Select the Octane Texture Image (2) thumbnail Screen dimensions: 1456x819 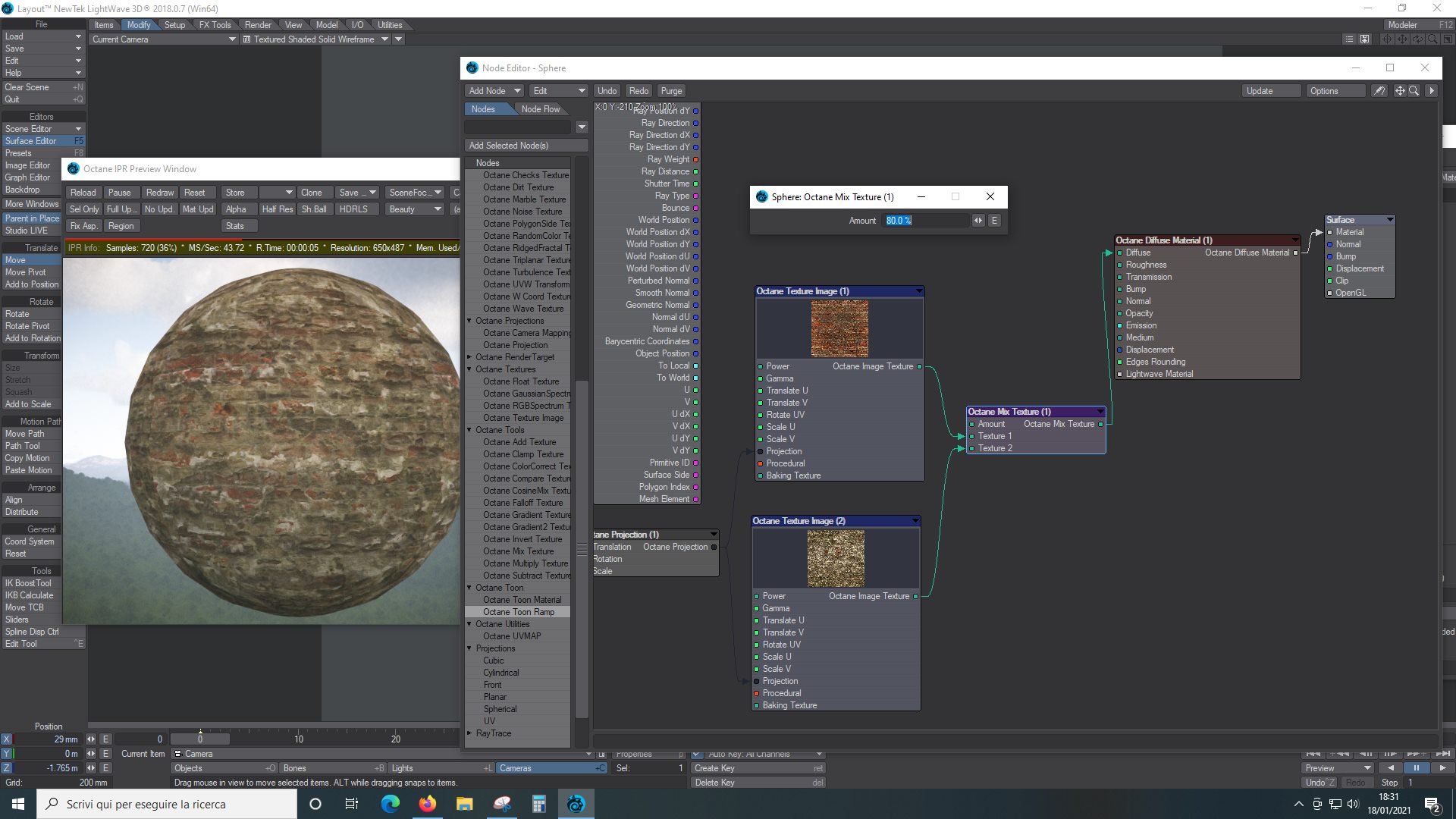[x=836, y=559]
